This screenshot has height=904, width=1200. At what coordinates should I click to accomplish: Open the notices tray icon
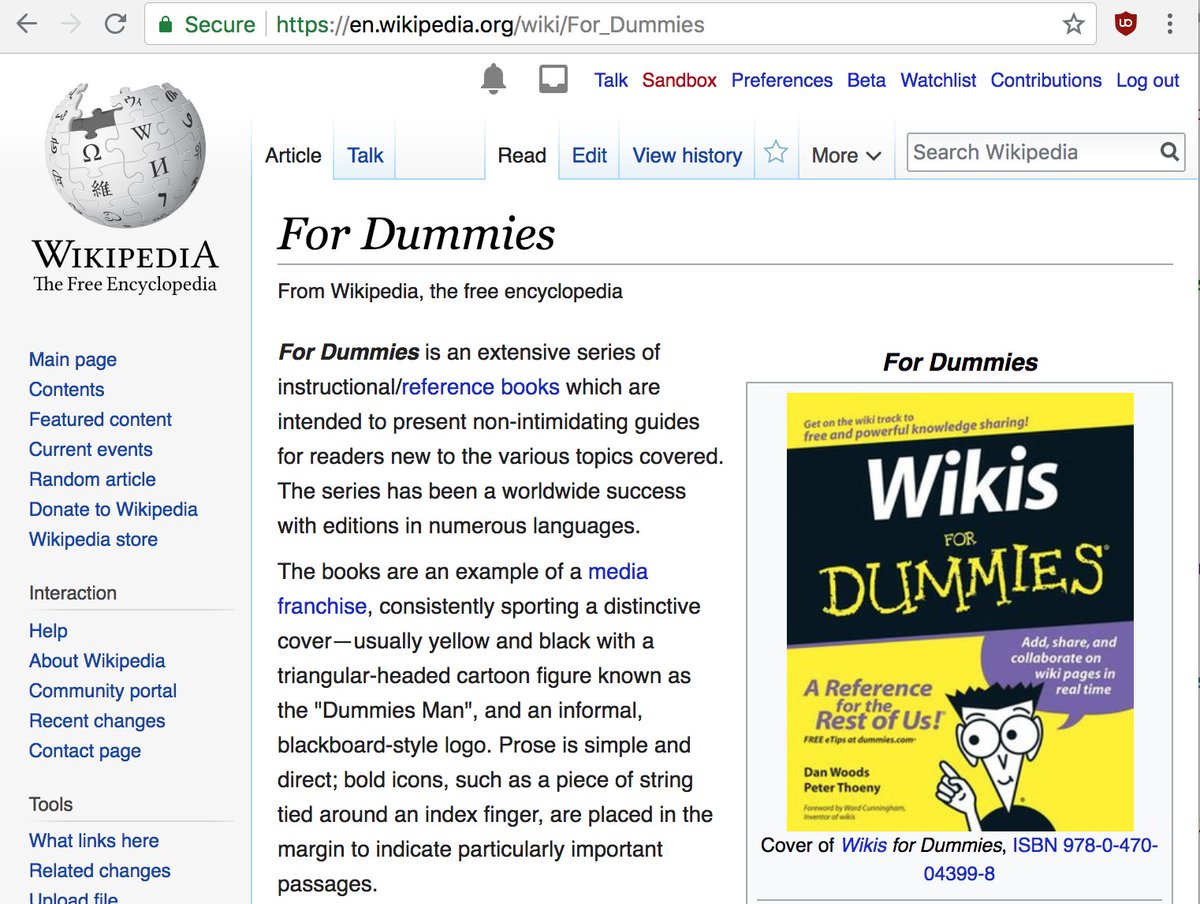[x=552, y=80]
